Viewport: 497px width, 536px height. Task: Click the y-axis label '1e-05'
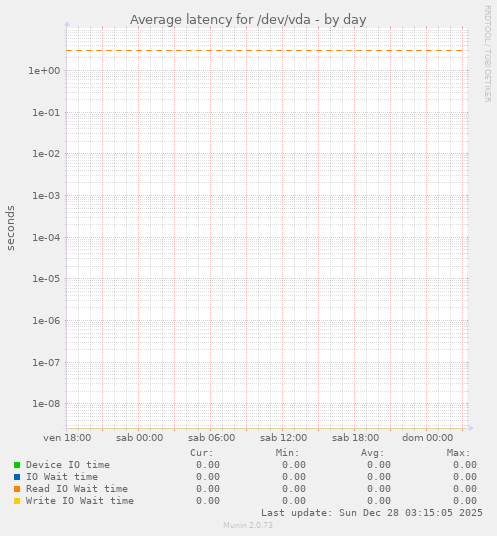(x=46, y=279)
